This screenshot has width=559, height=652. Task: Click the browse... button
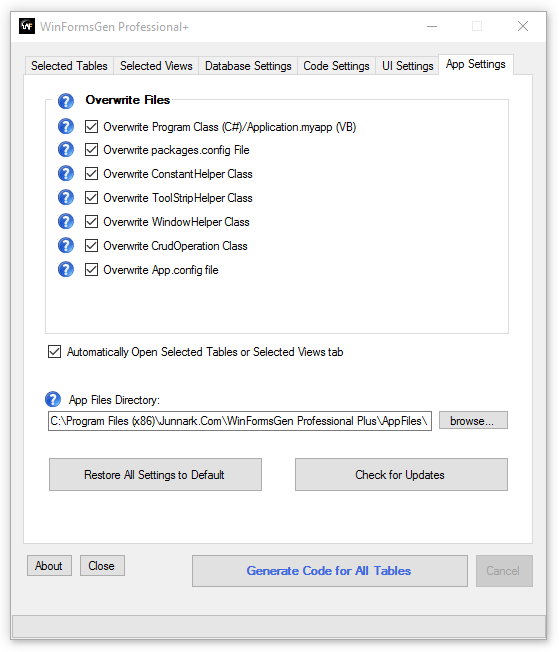pyautogui.click(x=473, y=420)
